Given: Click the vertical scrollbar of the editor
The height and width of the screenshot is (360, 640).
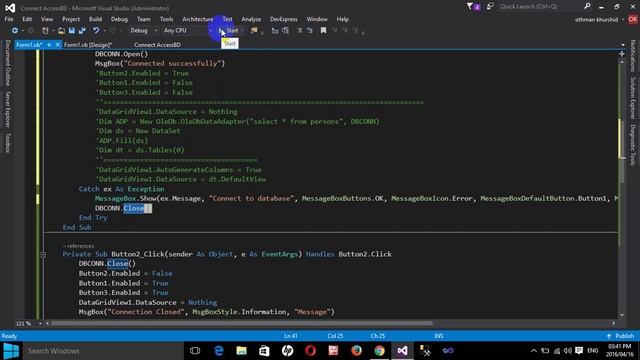Looking at the screenshot, I should 622,188.
